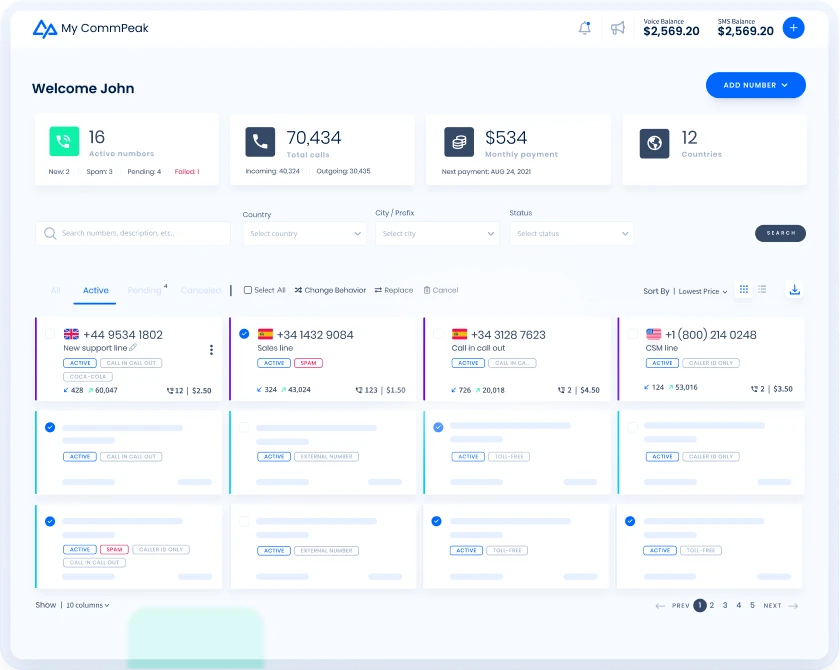Image resolution: width=840 pixels, height=670 pixels.
Task: Select the +44 9534 1802 number checkbox
Action: [50, 334]
